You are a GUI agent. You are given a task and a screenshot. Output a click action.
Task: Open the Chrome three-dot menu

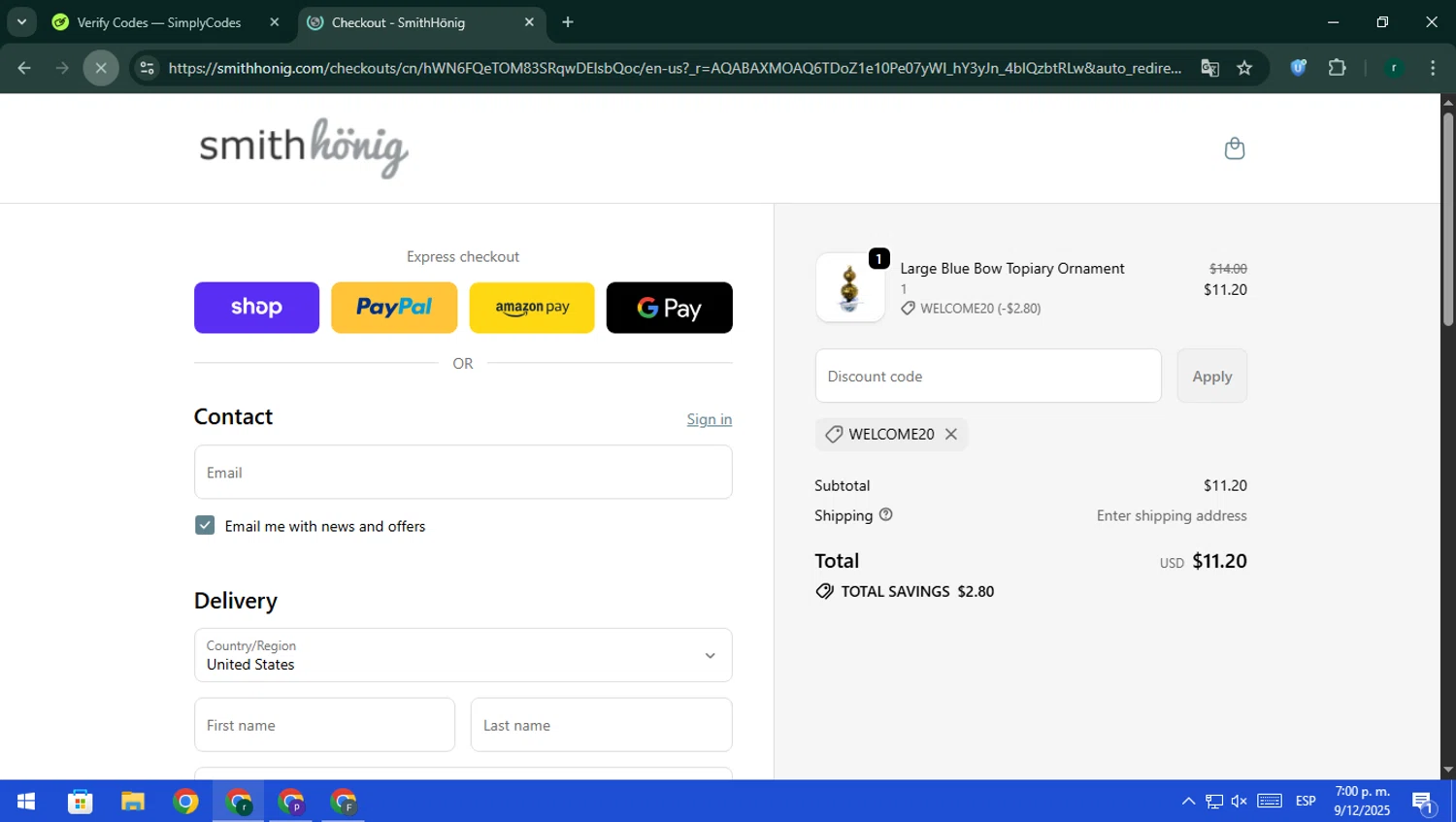[x=1433, y=68]
